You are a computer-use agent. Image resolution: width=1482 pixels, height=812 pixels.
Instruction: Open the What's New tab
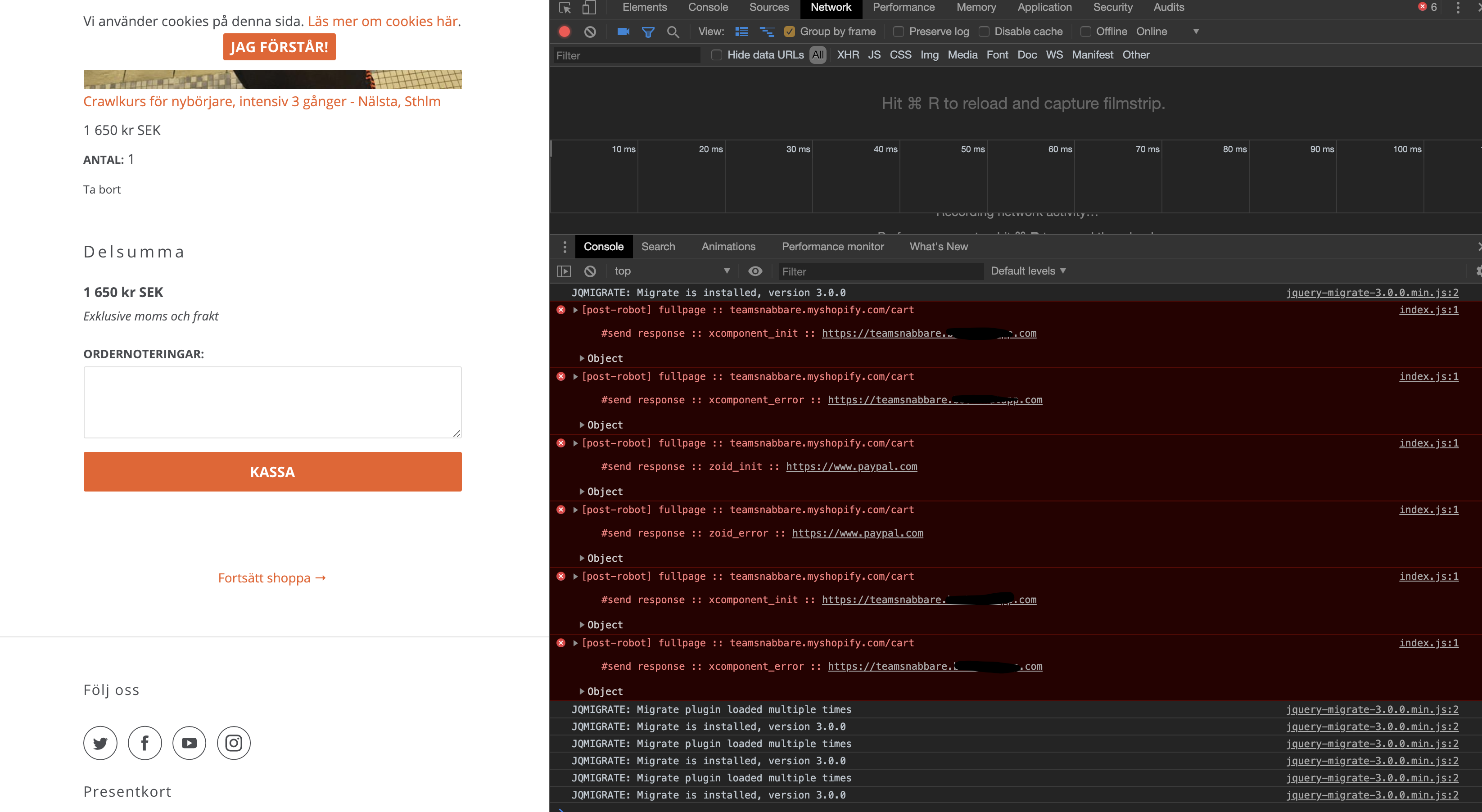click(x=938, y=246)
